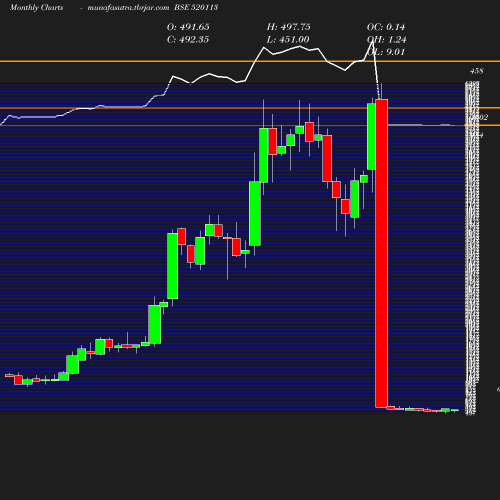Click the munafasutra.tbrjar.com site label
The width and height of the screenshot is (500, 500).
point(128,8)
